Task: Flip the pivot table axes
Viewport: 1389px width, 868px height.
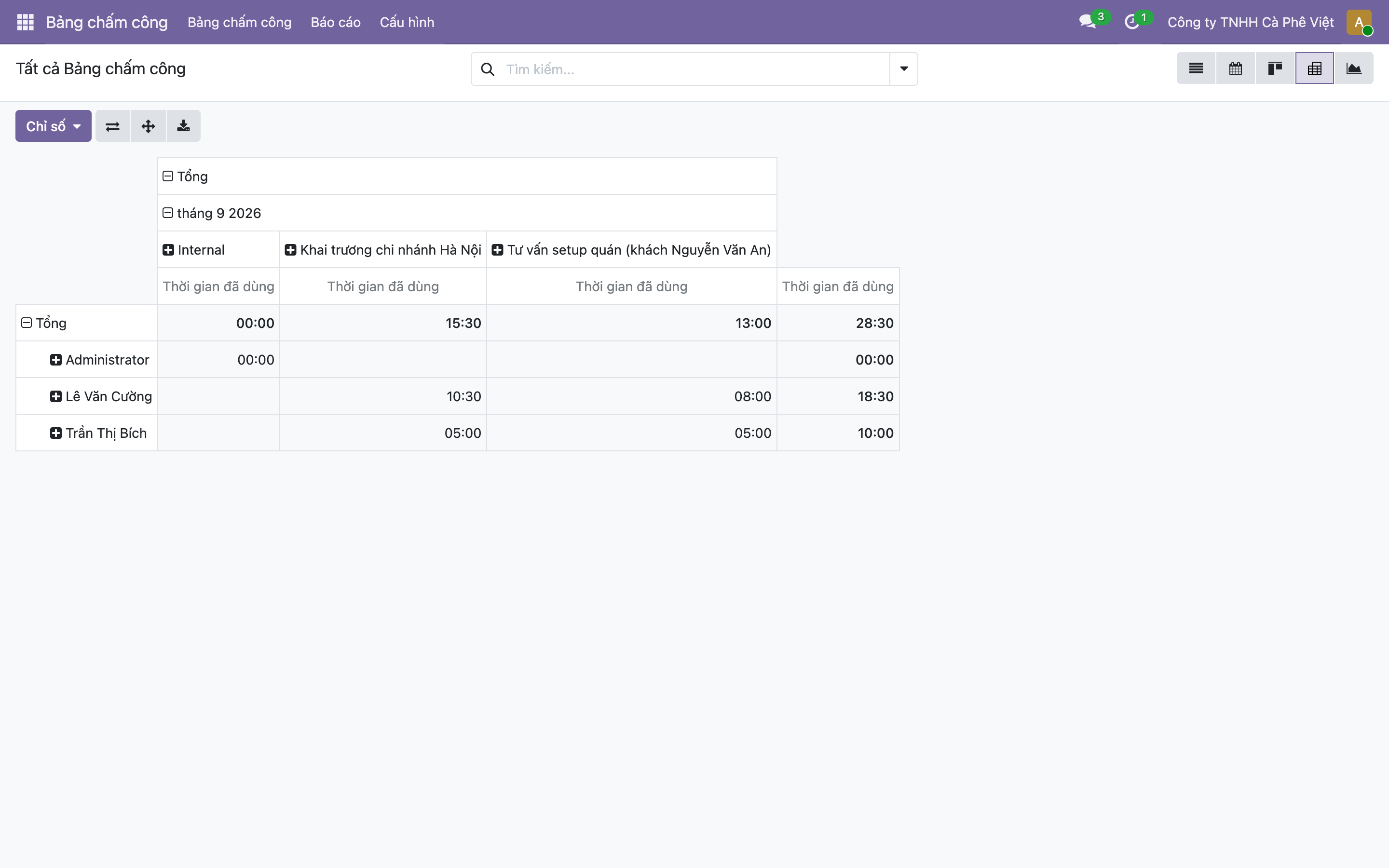Action: point(112,126)
